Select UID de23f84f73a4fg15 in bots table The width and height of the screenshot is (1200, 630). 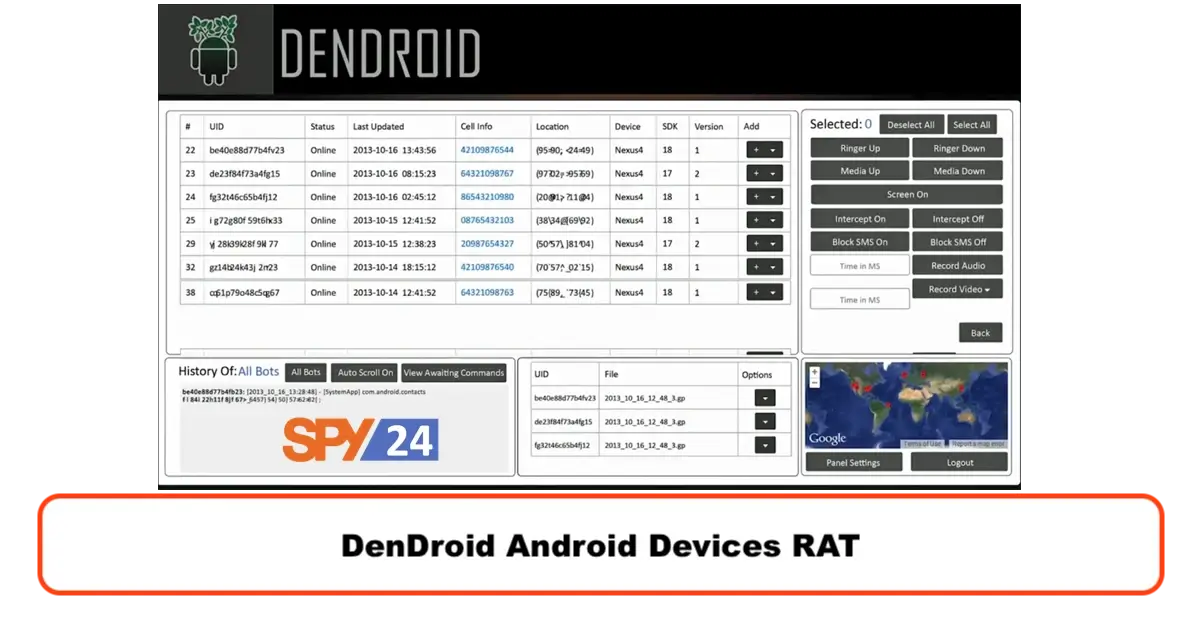(245, 173)
